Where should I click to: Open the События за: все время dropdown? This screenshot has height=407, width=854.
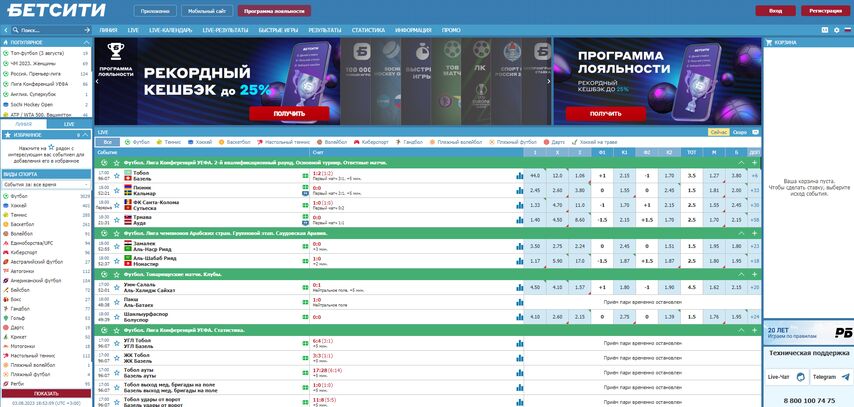[46, 185]
